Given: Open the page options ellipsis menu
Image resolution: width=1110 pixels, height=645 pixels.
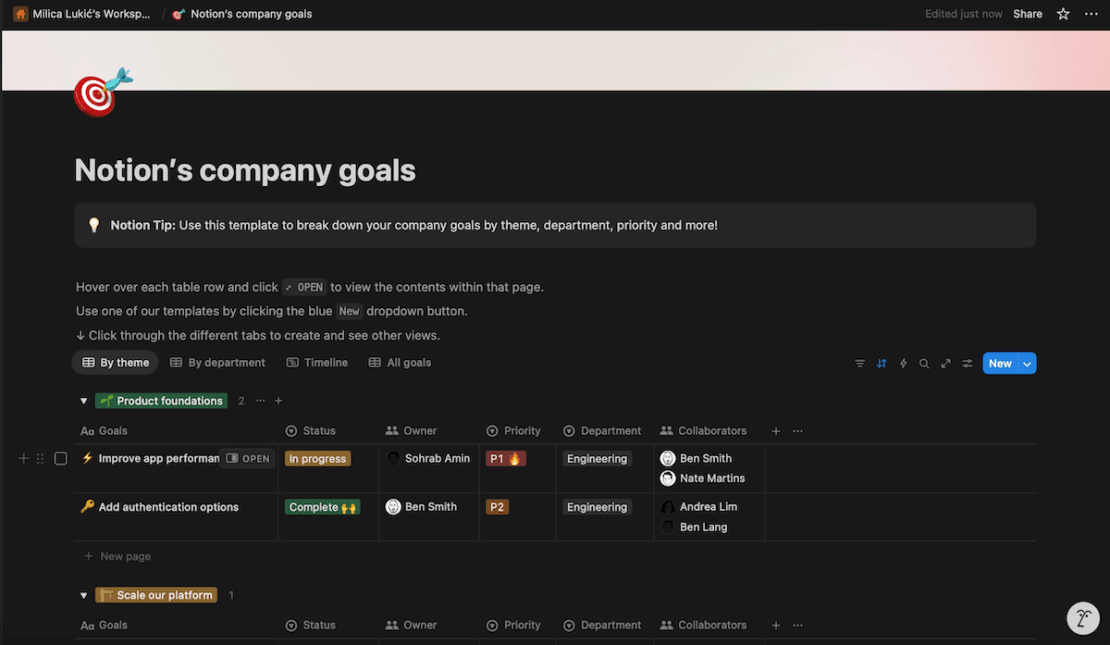Looking at the screenshot, I should coord(1091,13).
